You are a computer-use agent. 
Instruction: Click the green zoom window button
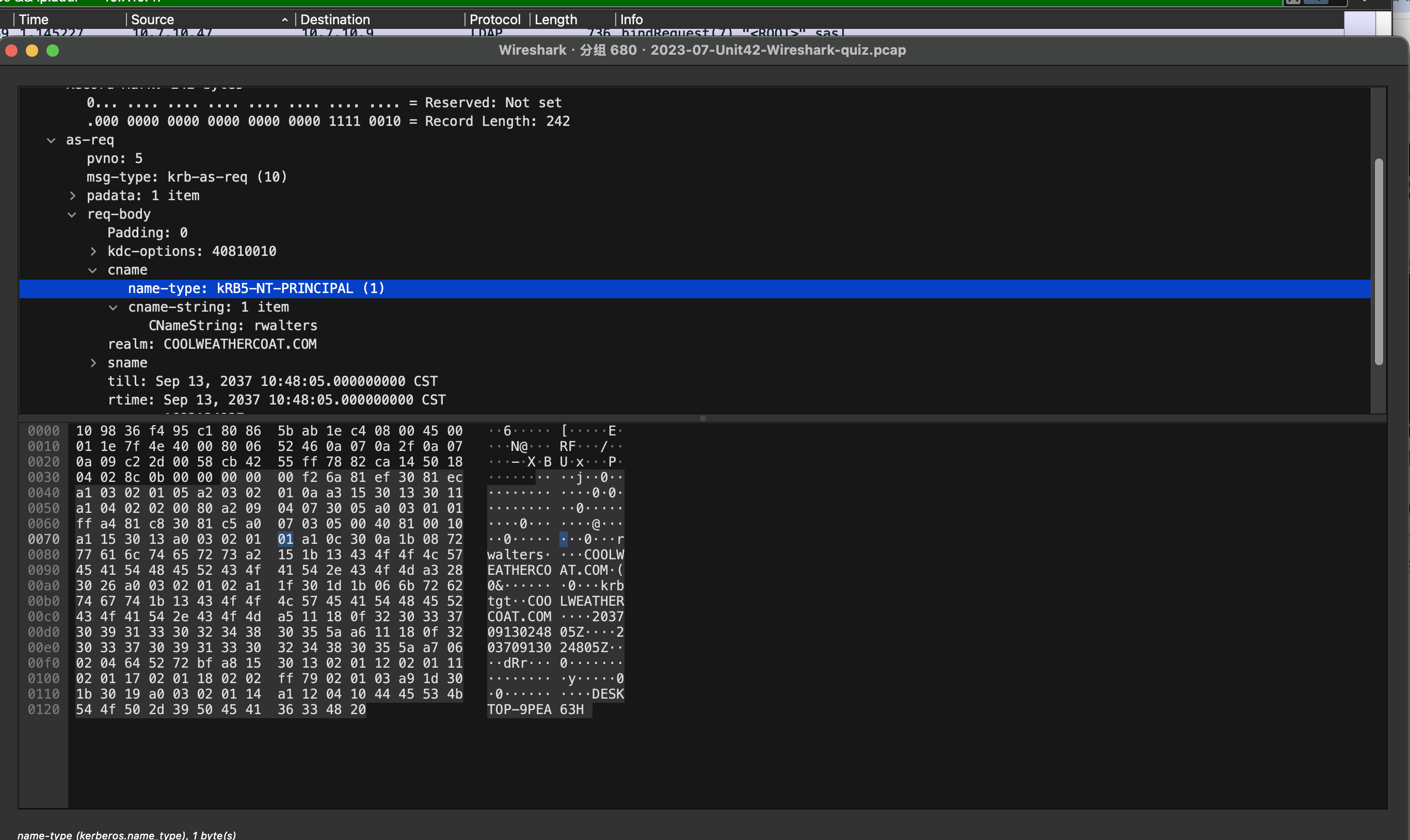[x=53, y=51]
